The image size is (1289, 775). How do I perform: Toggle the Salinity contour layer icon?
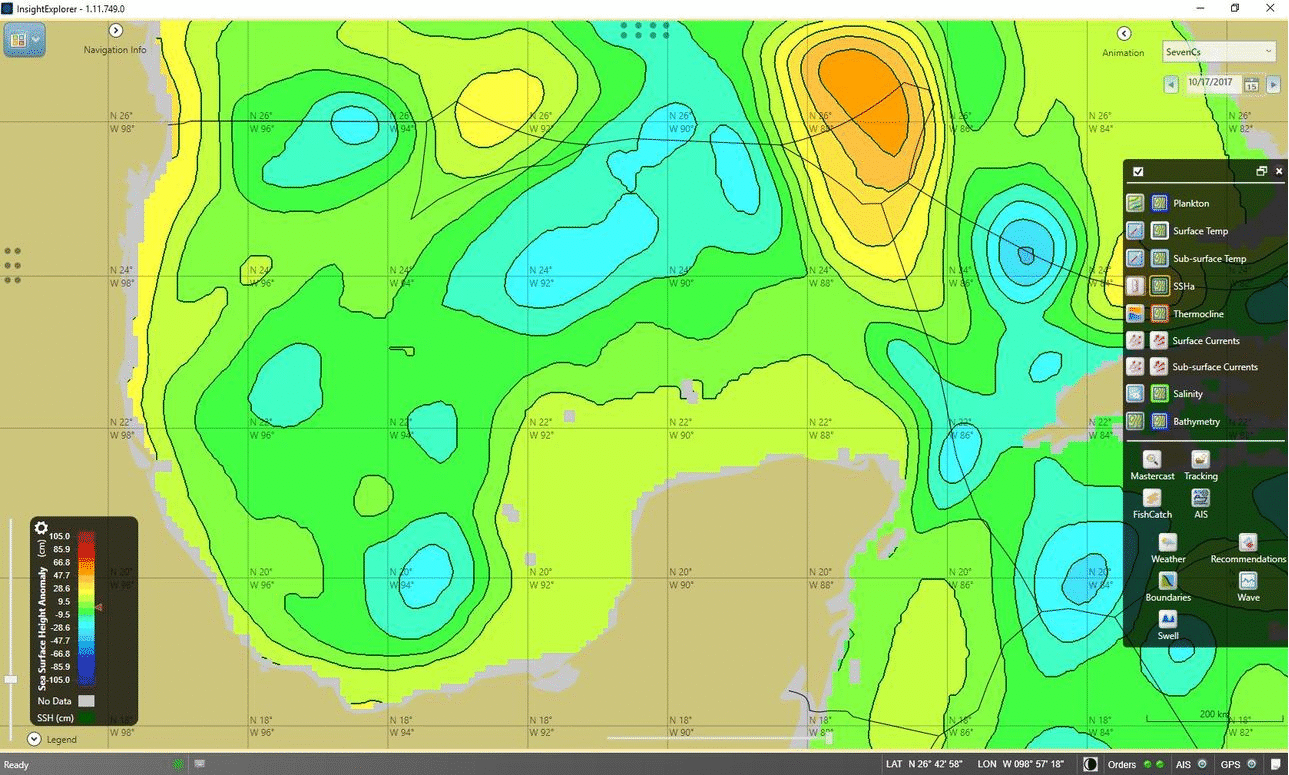[1159, 394]
